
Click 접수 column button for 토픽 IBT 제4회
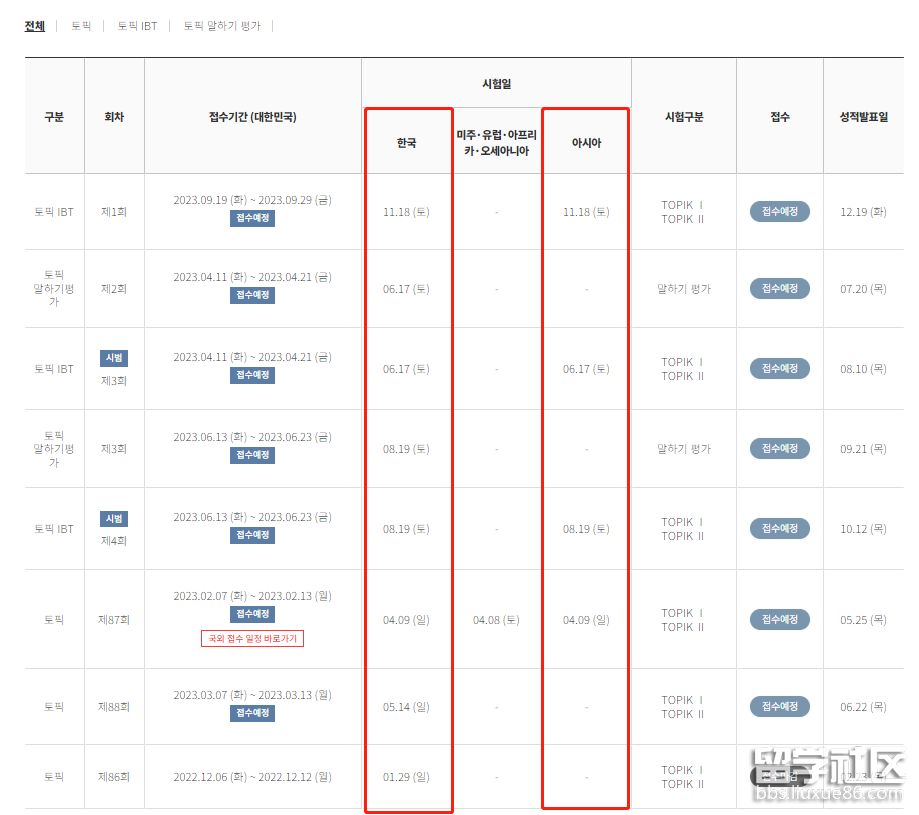click(779, 528)
